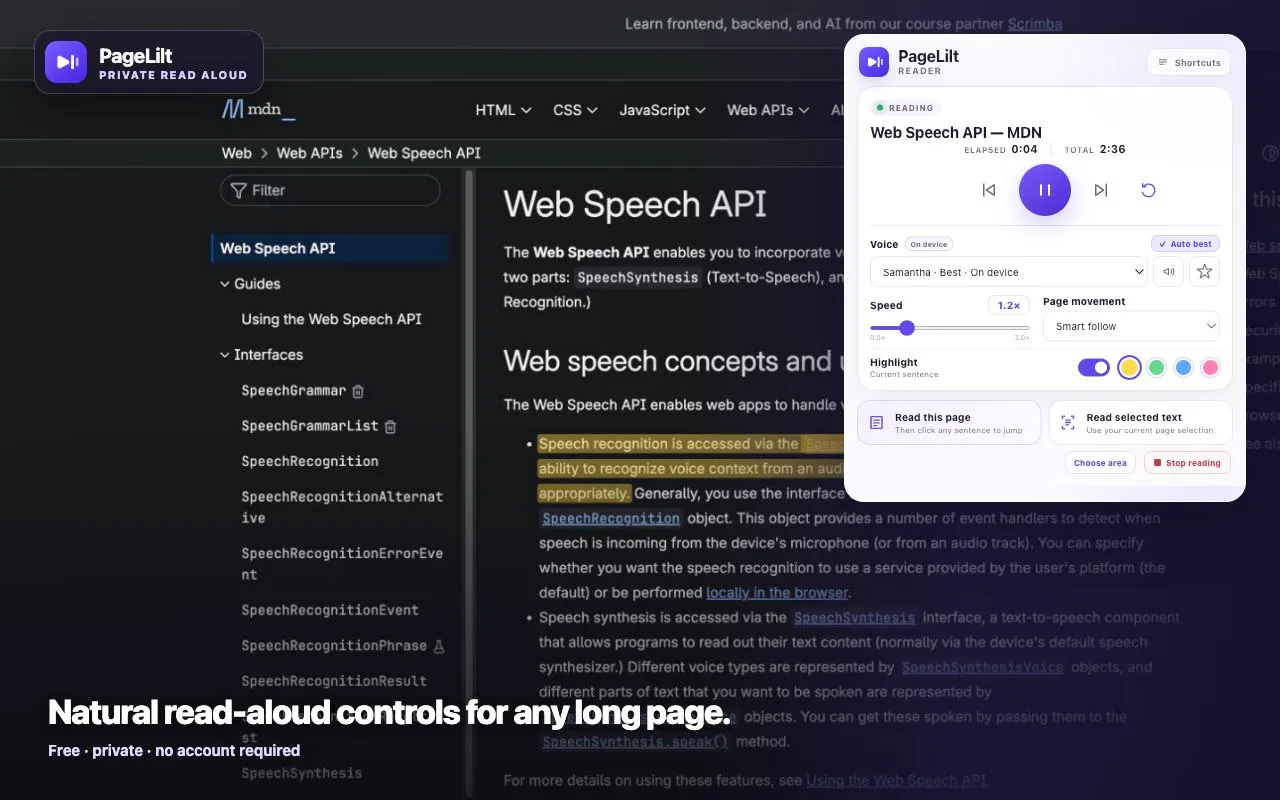Go to Web APIs in the breadcrumb
Viewport: 1280px width, 800px height.
(x=310, y=153)
